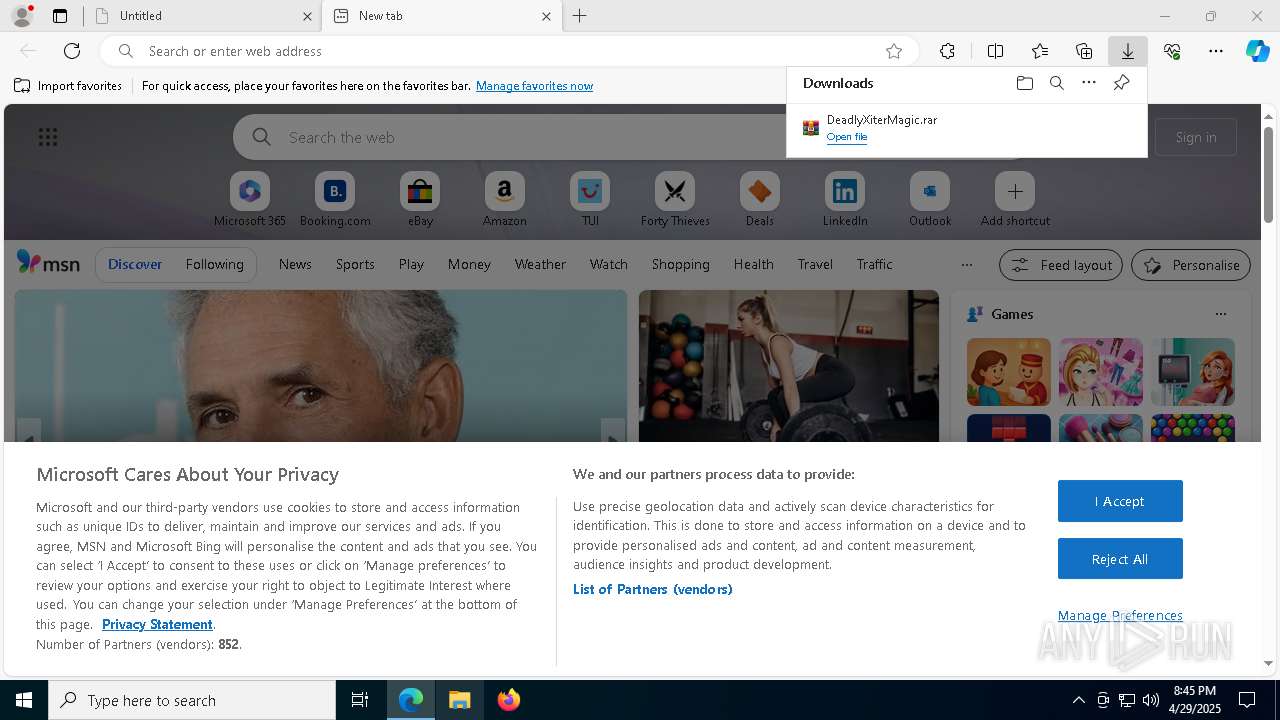
Task: Search downloads with magnifier icon
Action: coord(1056,83)
